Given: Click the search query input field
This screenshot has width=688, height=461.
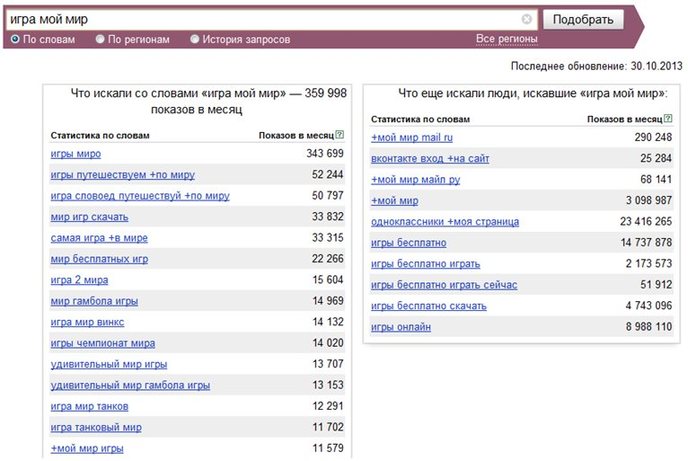Looking at the screenshot, I should coord(265,19).
